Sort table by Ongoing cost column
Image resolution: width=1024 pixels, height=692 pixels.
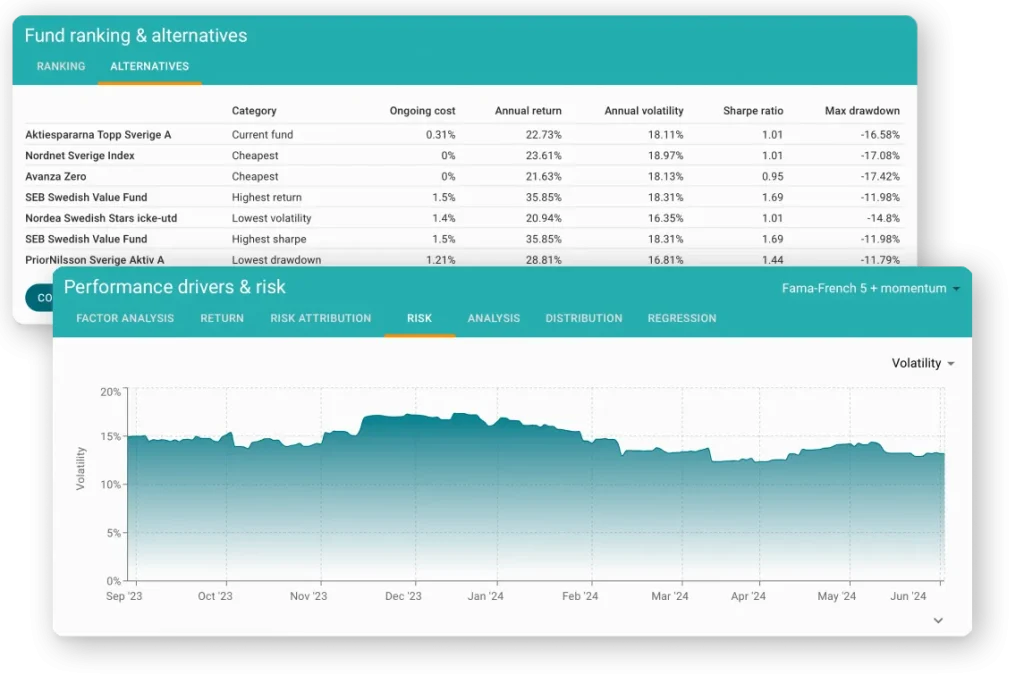422,111
